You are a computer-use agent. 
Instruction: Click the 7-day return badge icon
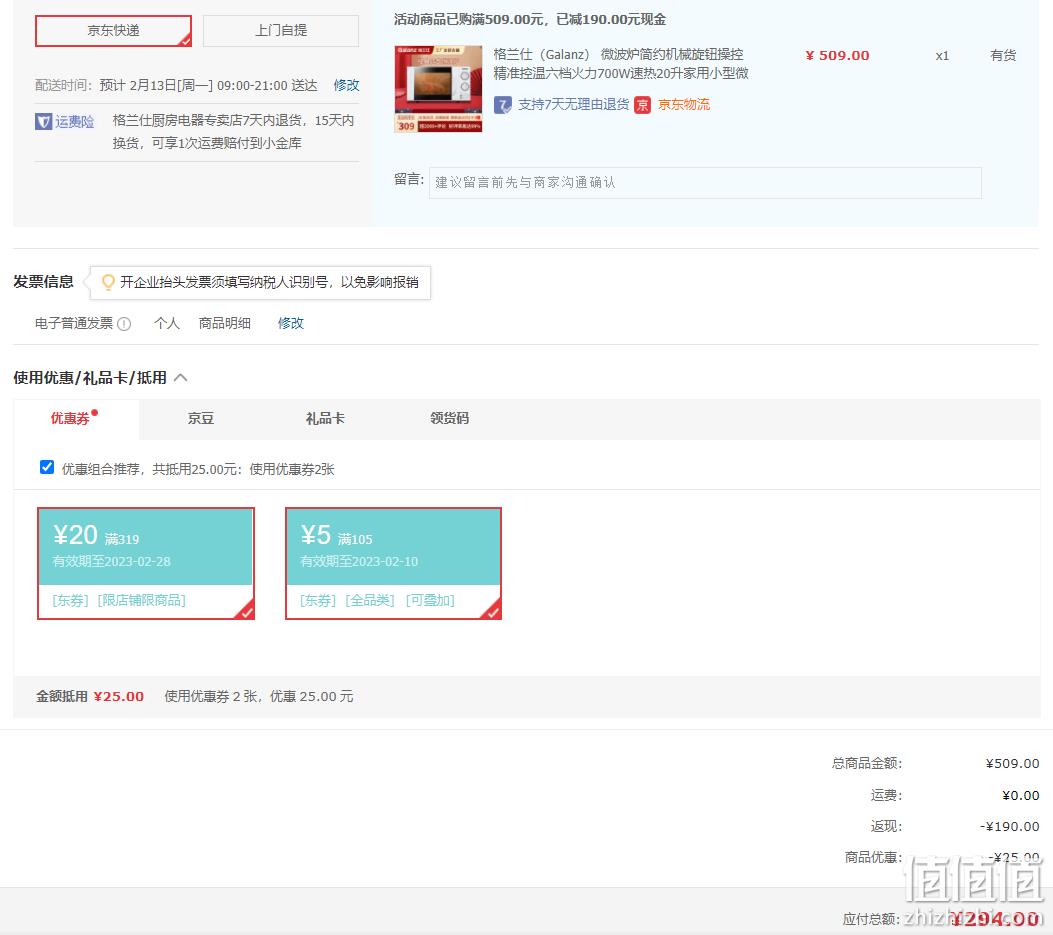coord(502,105)
